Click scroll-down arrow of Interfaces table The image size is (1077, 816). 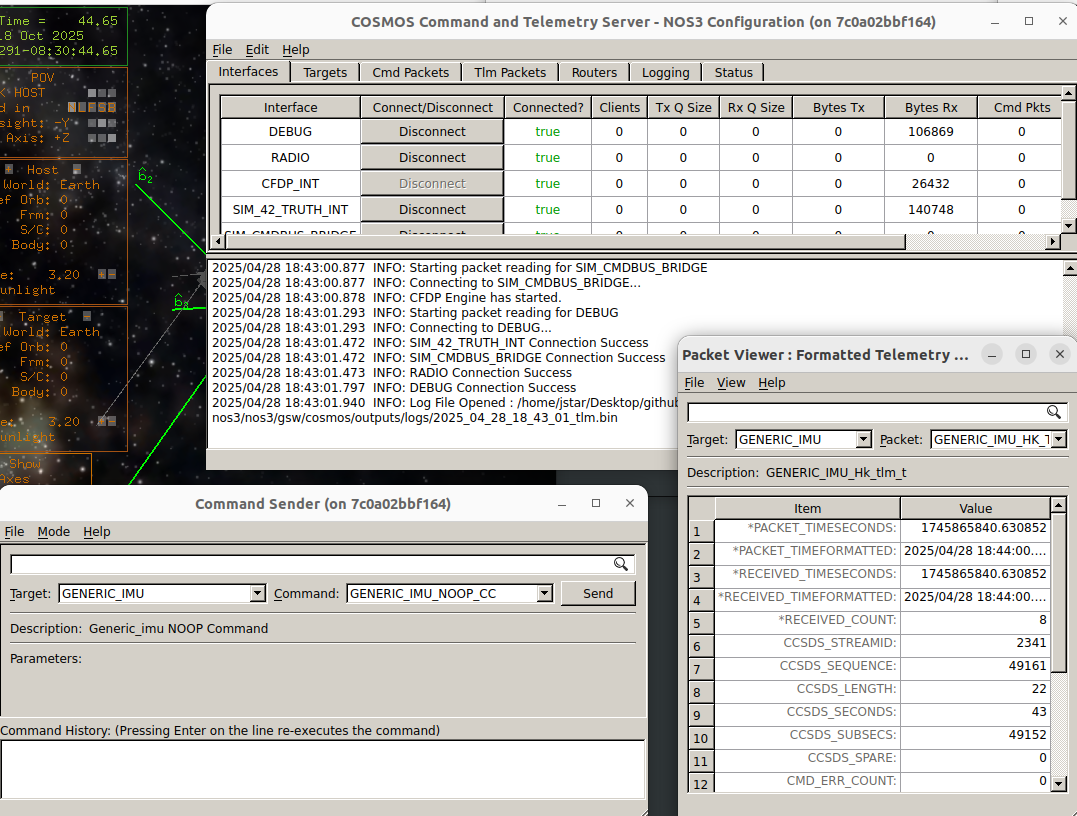(x=1068, y=225)
